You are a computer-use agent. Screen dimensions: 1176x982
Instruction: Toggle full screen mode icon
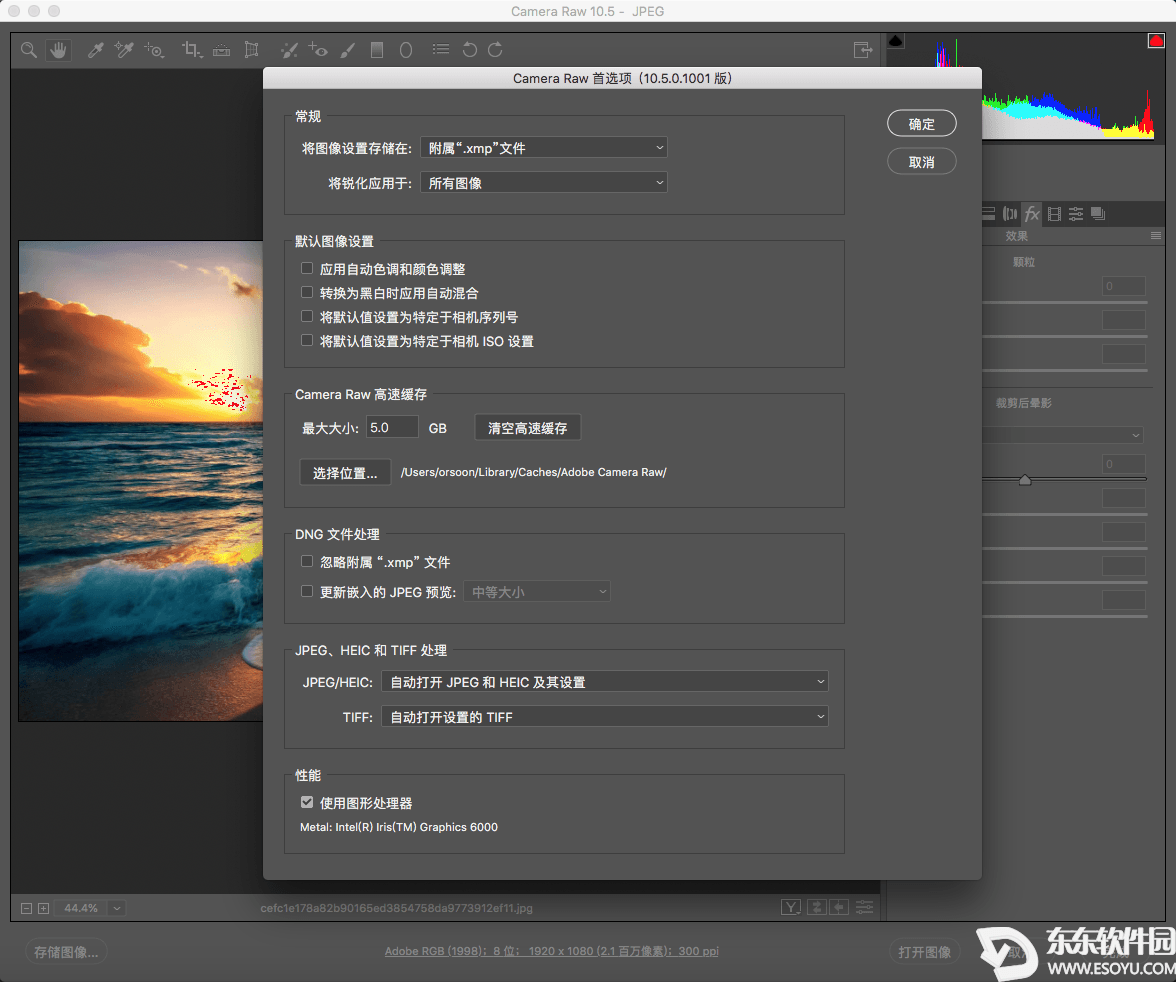[x=862, y=50]
